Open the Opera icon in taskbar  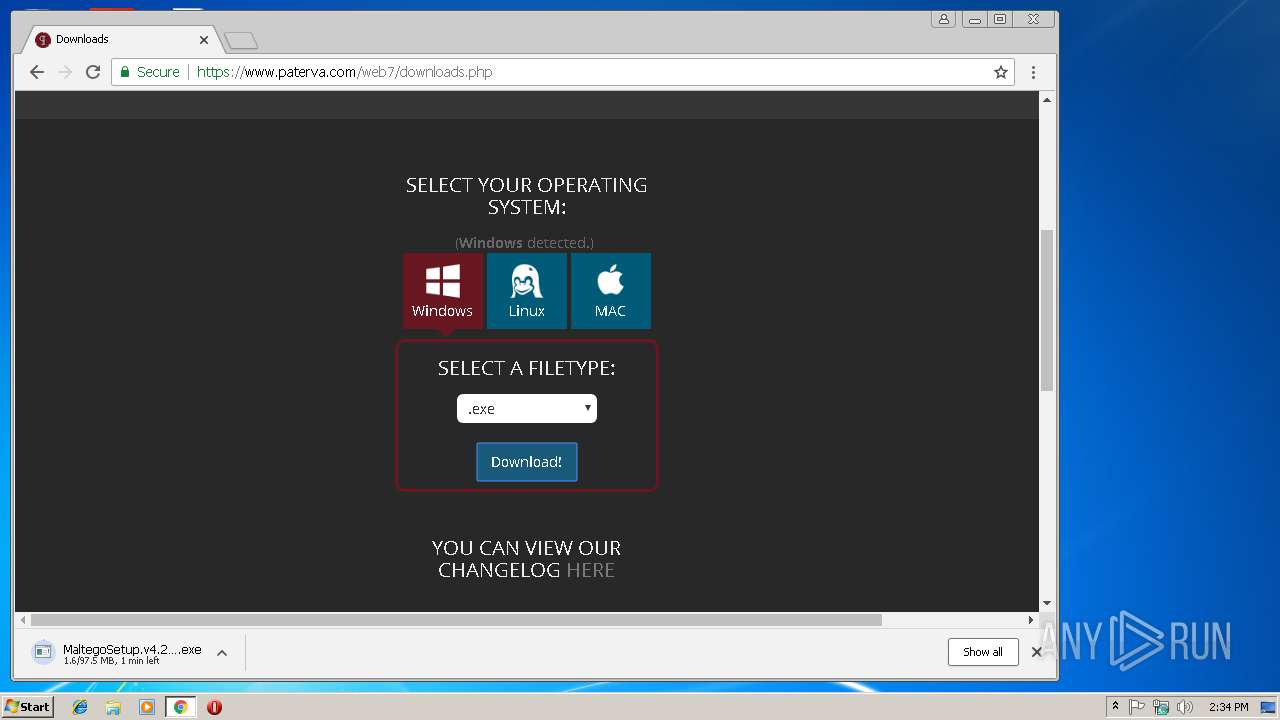(214, 707)
